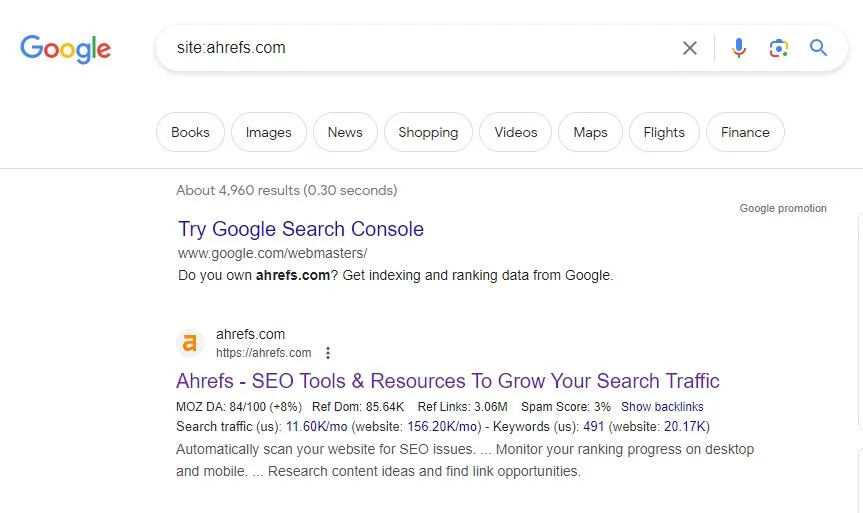Click the 11.60K/mo search traffic link
The width and height of the screenshot is (863, 513).
[316, 427]
